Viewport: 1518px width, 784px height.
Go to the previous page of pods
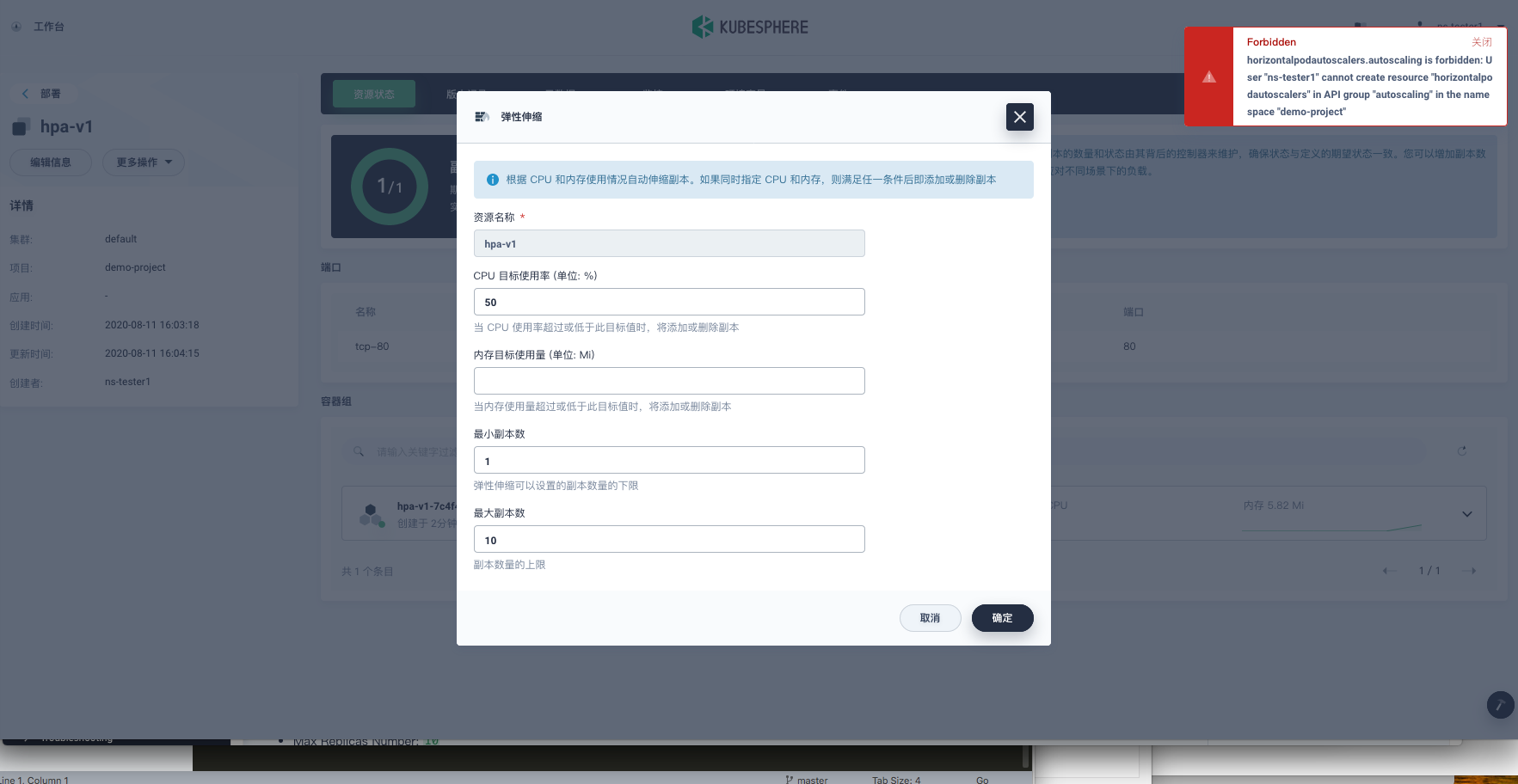(x=1388, y=571)
